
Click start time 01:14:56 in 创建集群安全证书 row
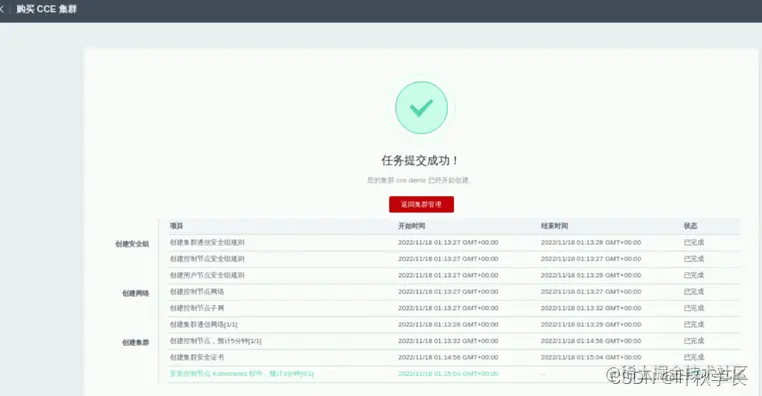(x=448, y=357)
